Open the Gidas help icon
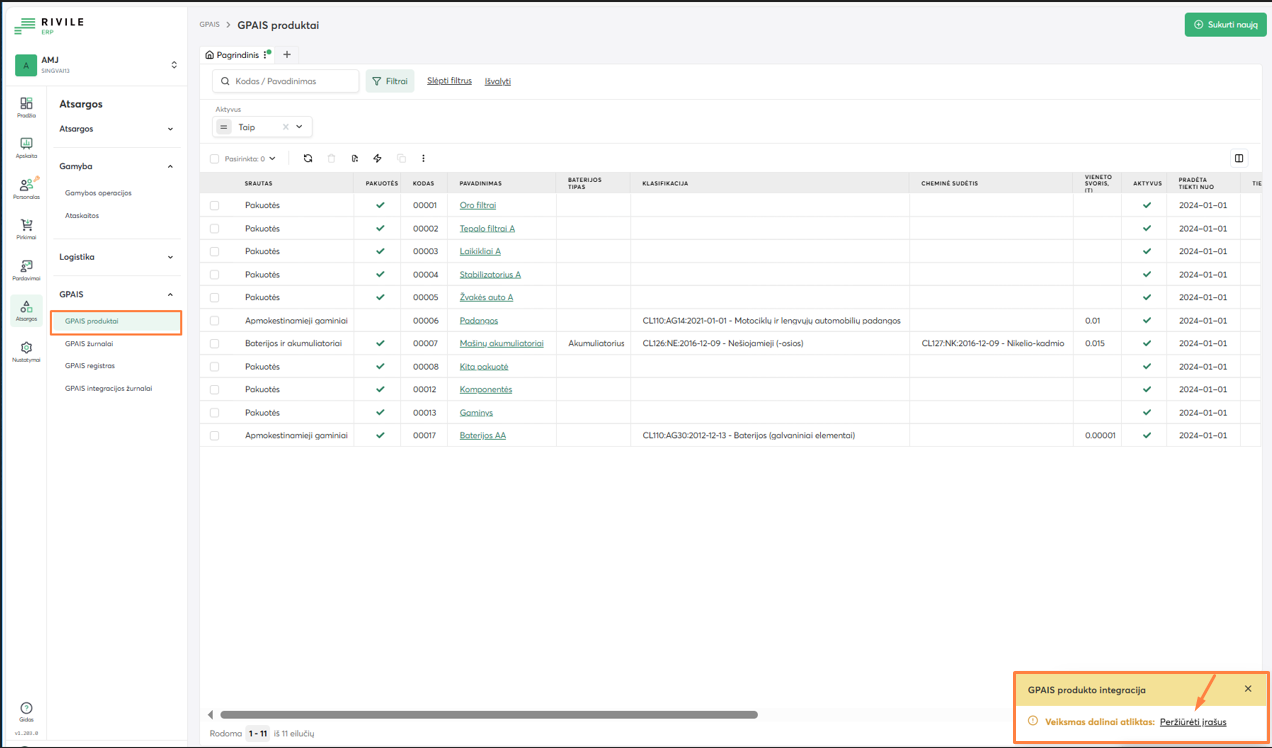This screenshot has height=748, width=1272. point(26,710)
